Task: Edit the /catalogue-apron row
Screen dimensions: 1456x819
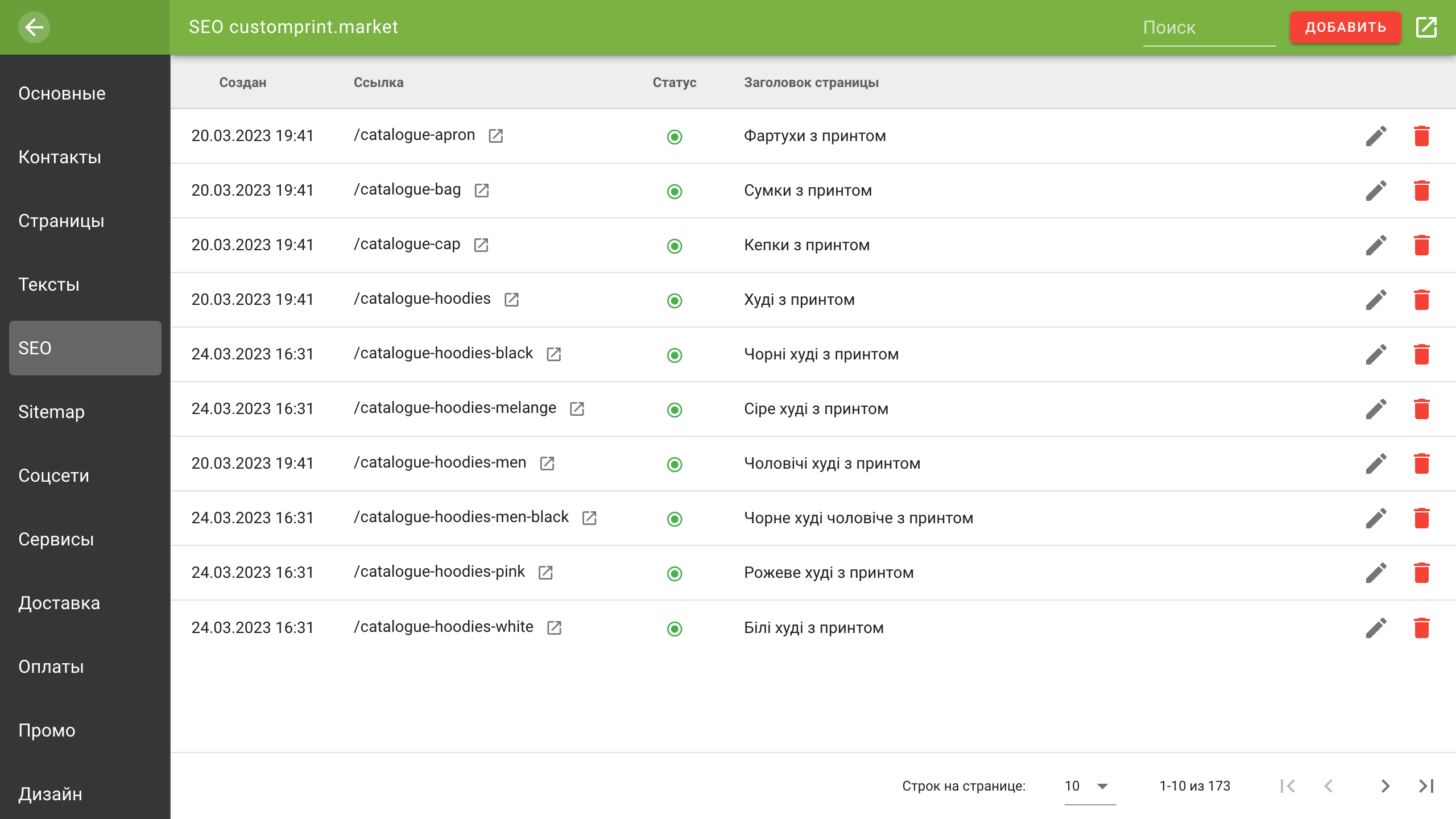Action: pos(1376,136)
